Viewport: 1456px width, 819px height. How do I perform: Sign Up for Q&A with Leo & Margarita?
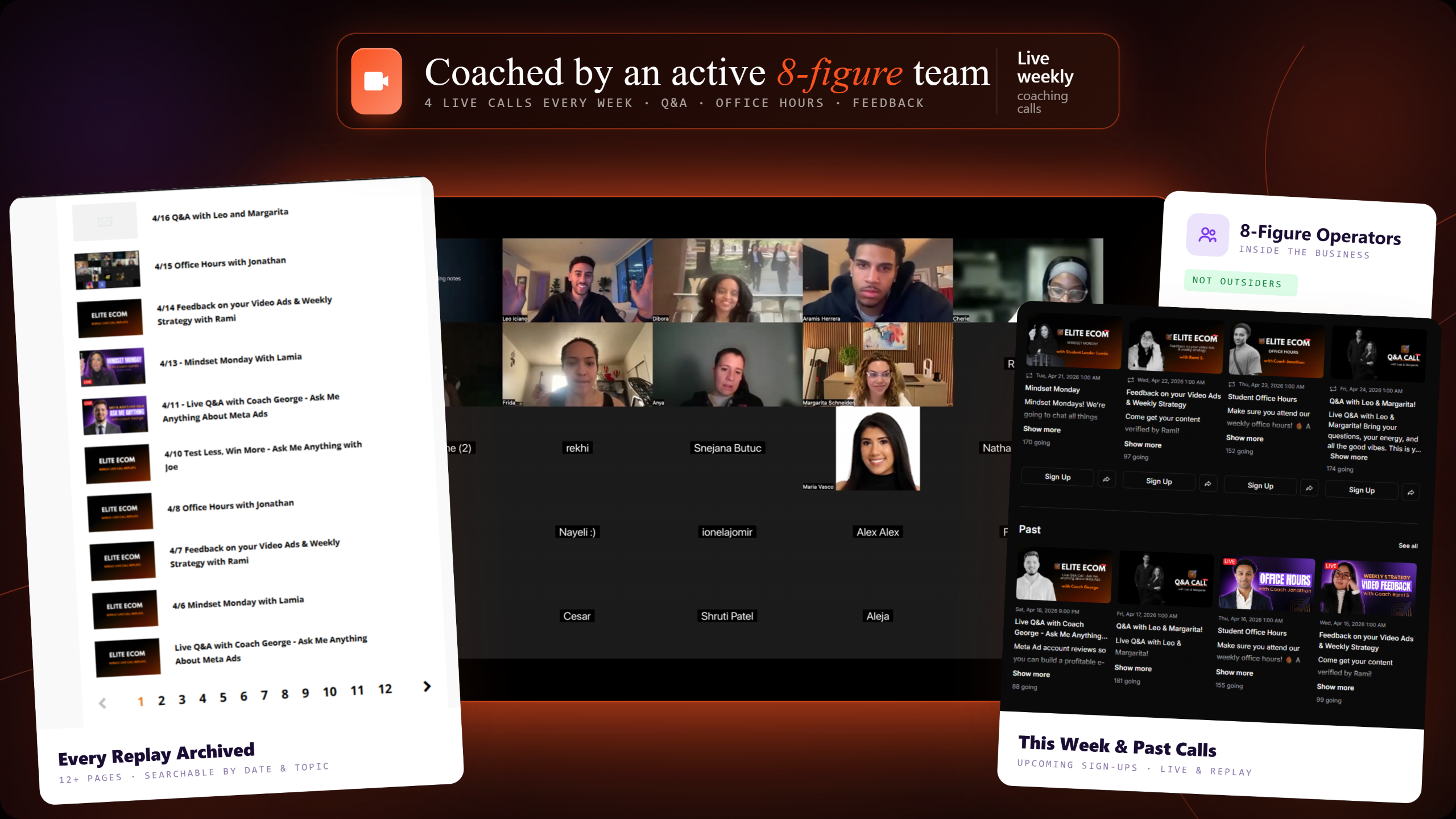pyautogui.click(x=1362, y=490)
